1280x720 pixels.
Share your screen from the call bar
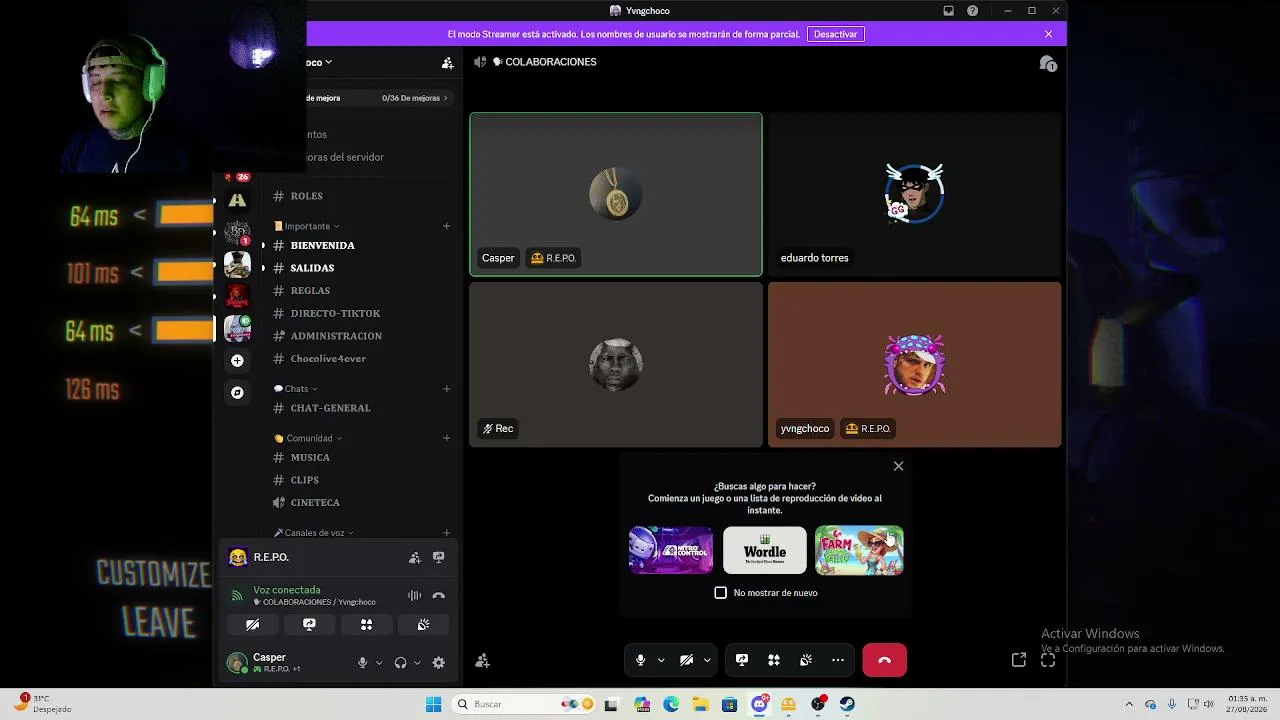point(742,660)
